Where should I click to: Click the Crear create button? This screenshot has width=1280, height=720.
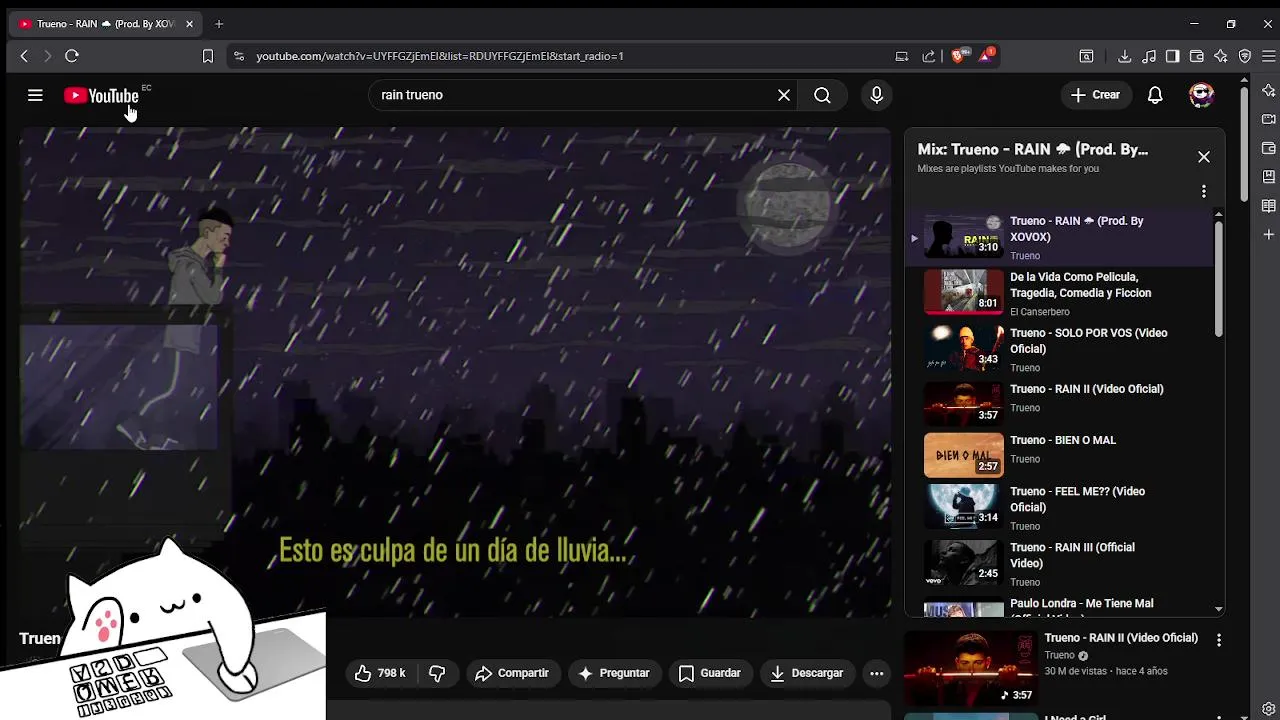pos(1096,95)
